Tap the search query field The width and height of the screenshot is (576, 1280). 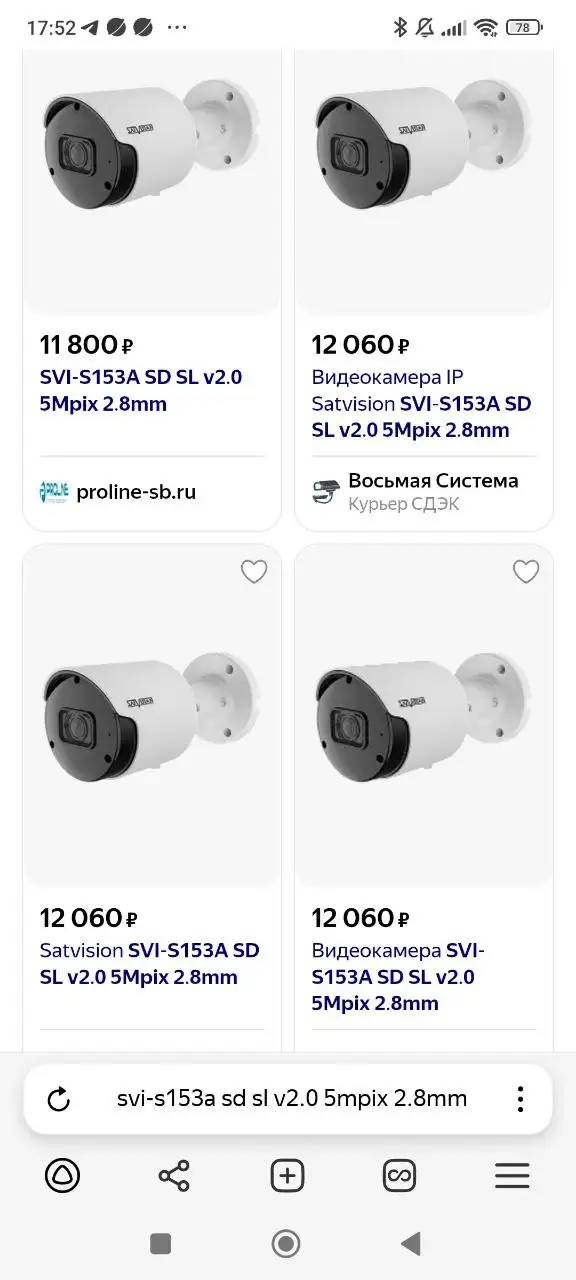coord(288,1098)
